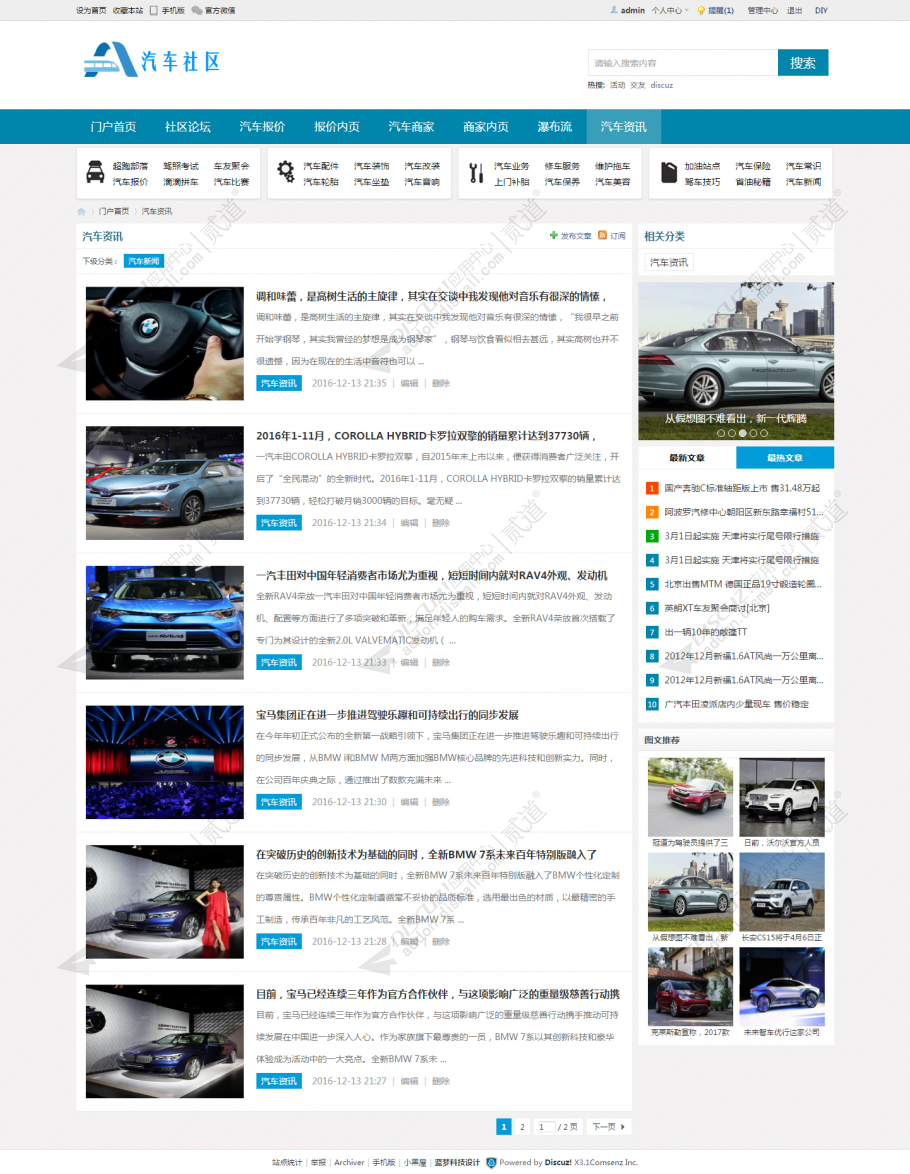910x1174 pixels.
Task: Open the 瀑布流 nav menu item
Action: [x=555, y=127]
